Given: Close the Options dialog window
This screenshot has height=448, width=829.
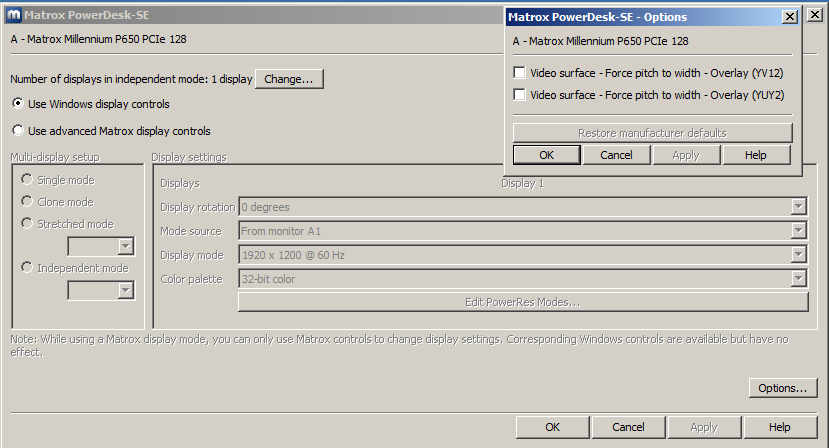Looking at the screenshot, I should [789, 17].
